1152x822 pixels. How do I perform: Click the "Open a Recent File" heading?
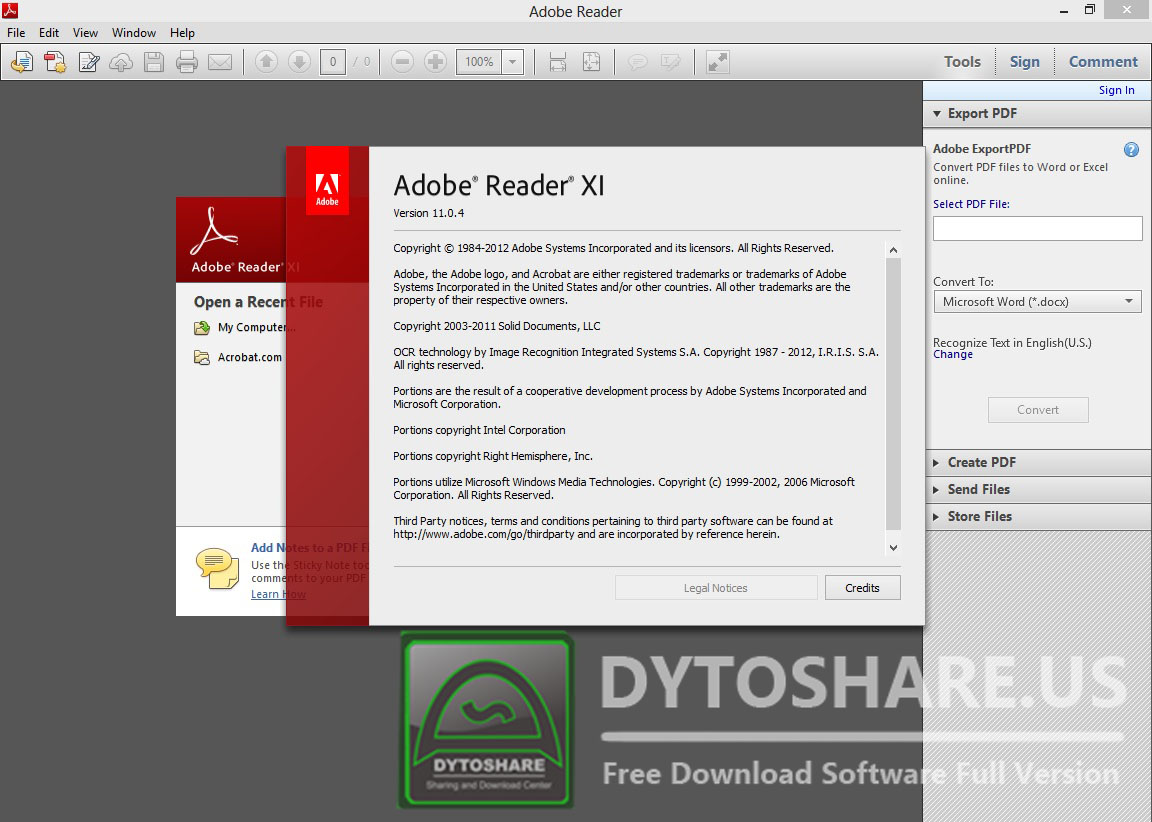[x=258, y=302]
